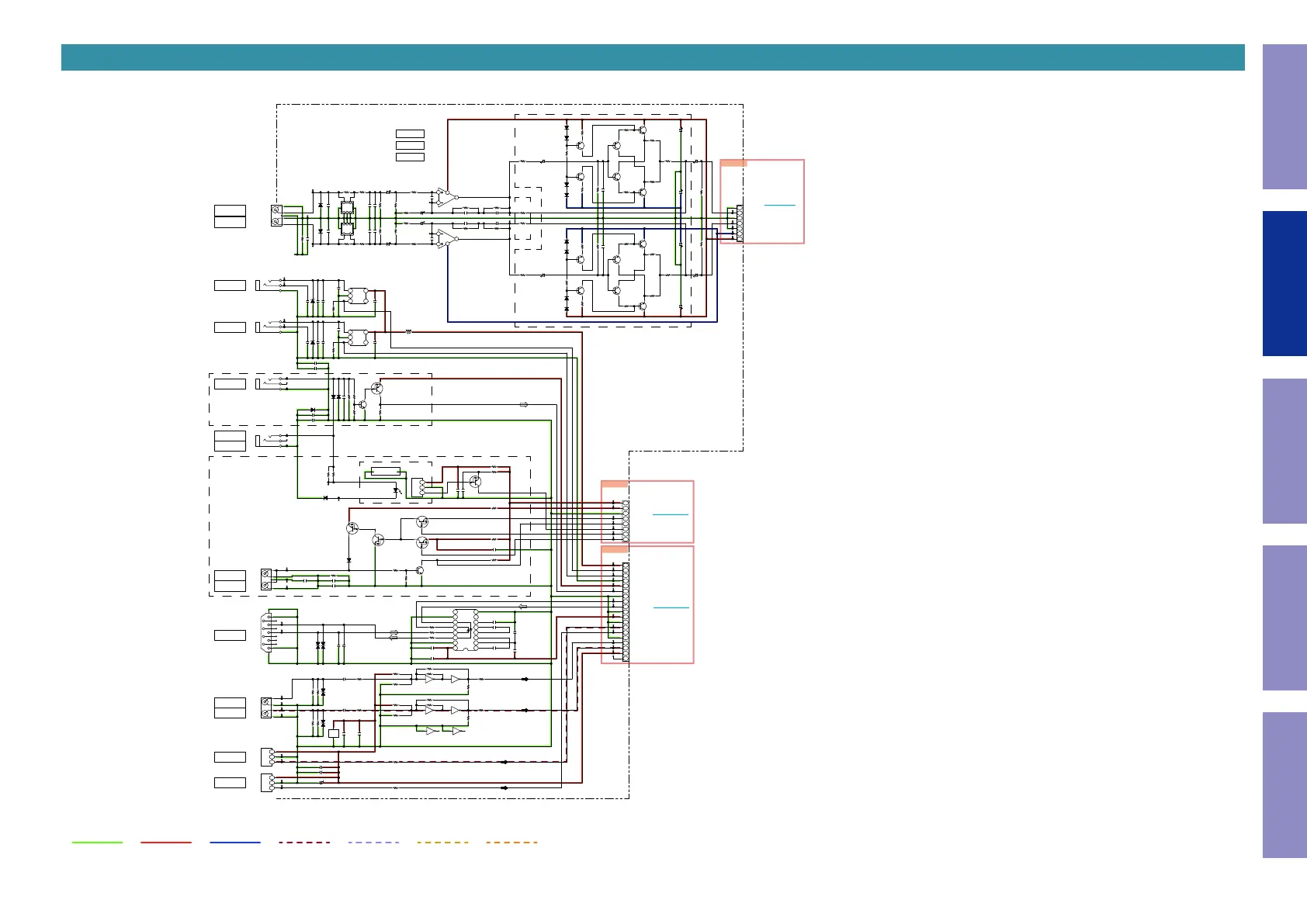
Task: Switch to the bottom purple side tab
Action: [x=1284, y=784]
